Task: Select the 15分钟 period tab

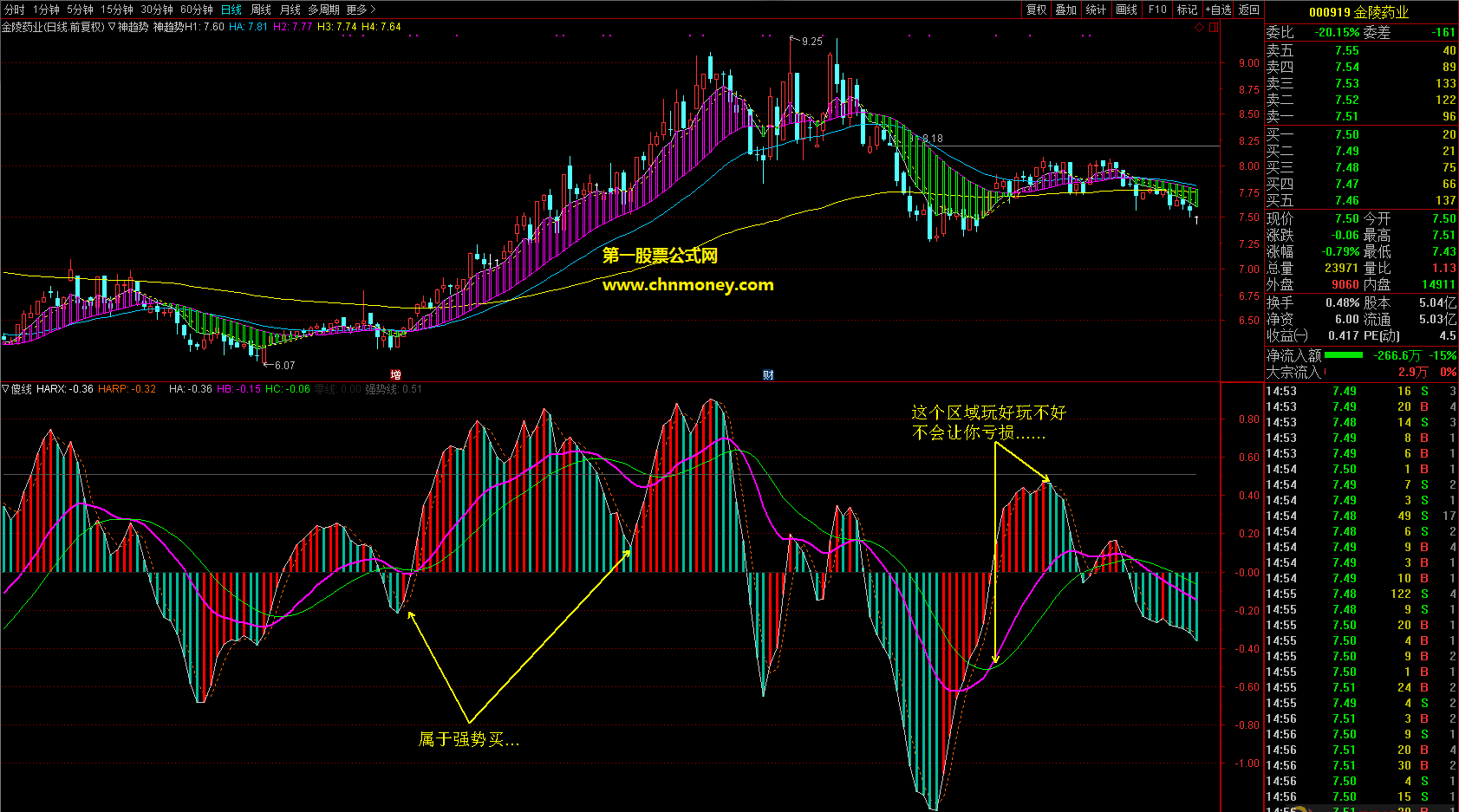Action: (x=117, y=10)
